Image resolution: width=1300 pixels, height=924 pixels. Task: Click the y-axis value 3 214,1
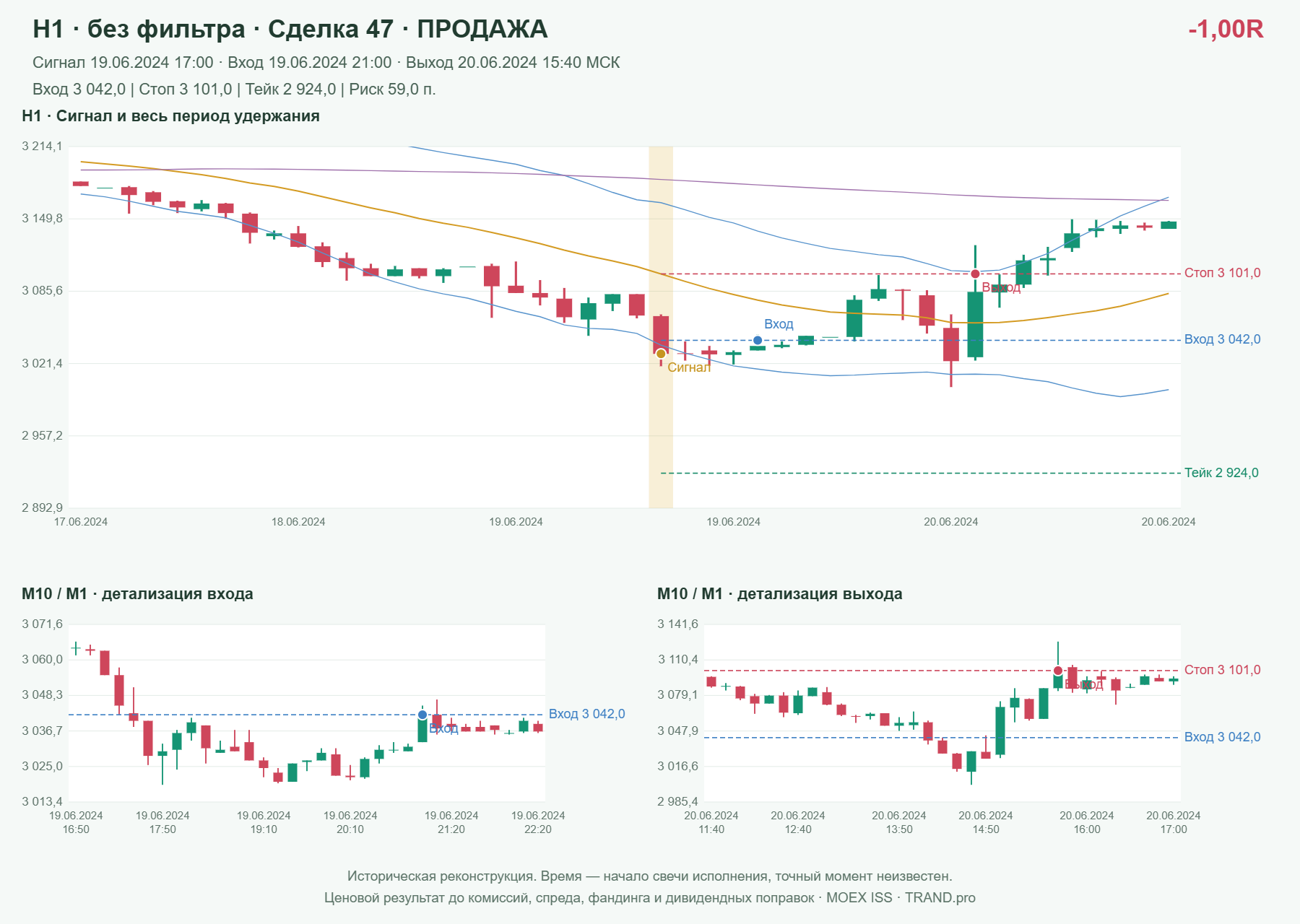click(42, 147)
